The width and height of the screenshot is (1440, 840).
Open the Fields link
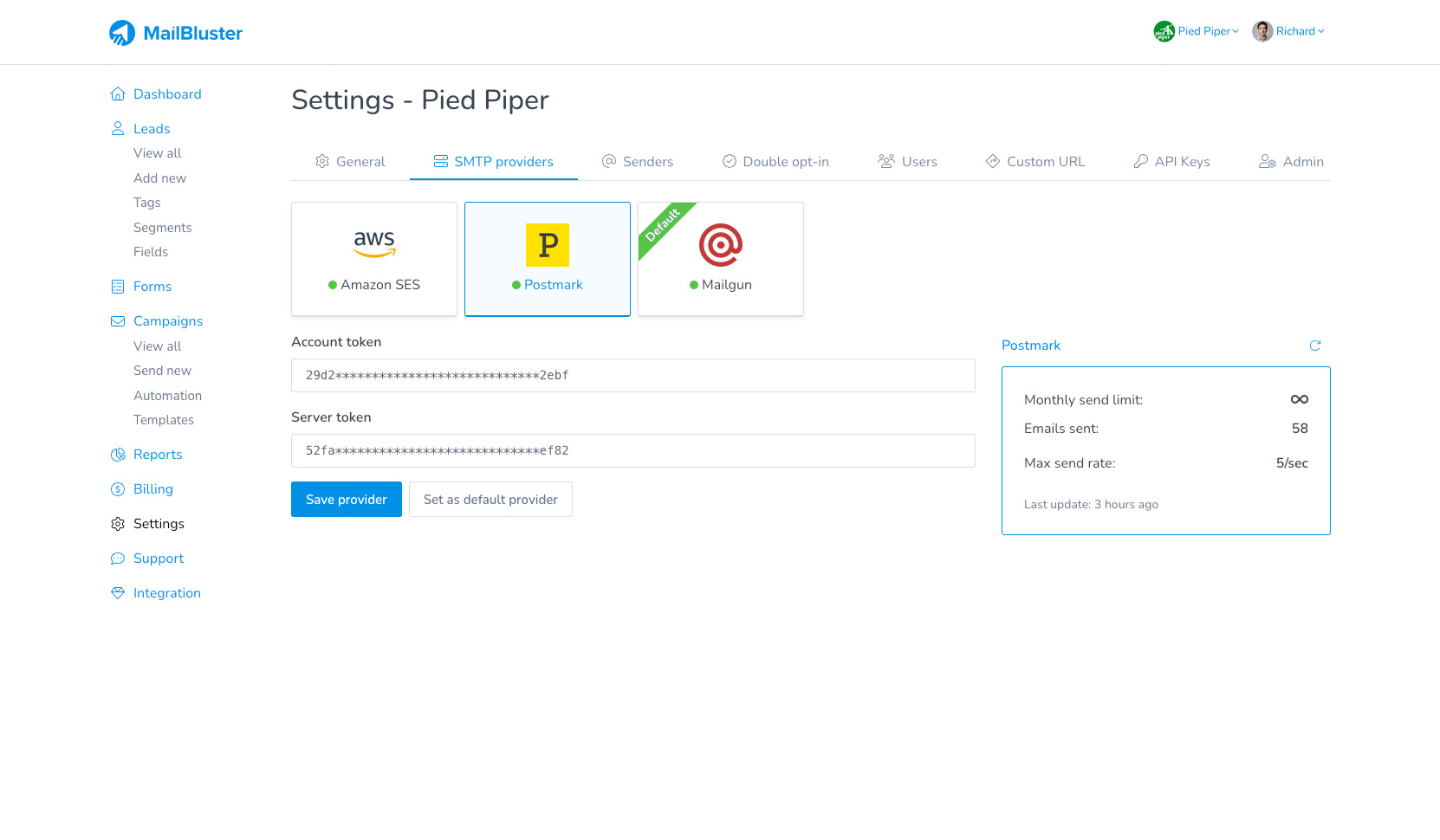[151, 252]
